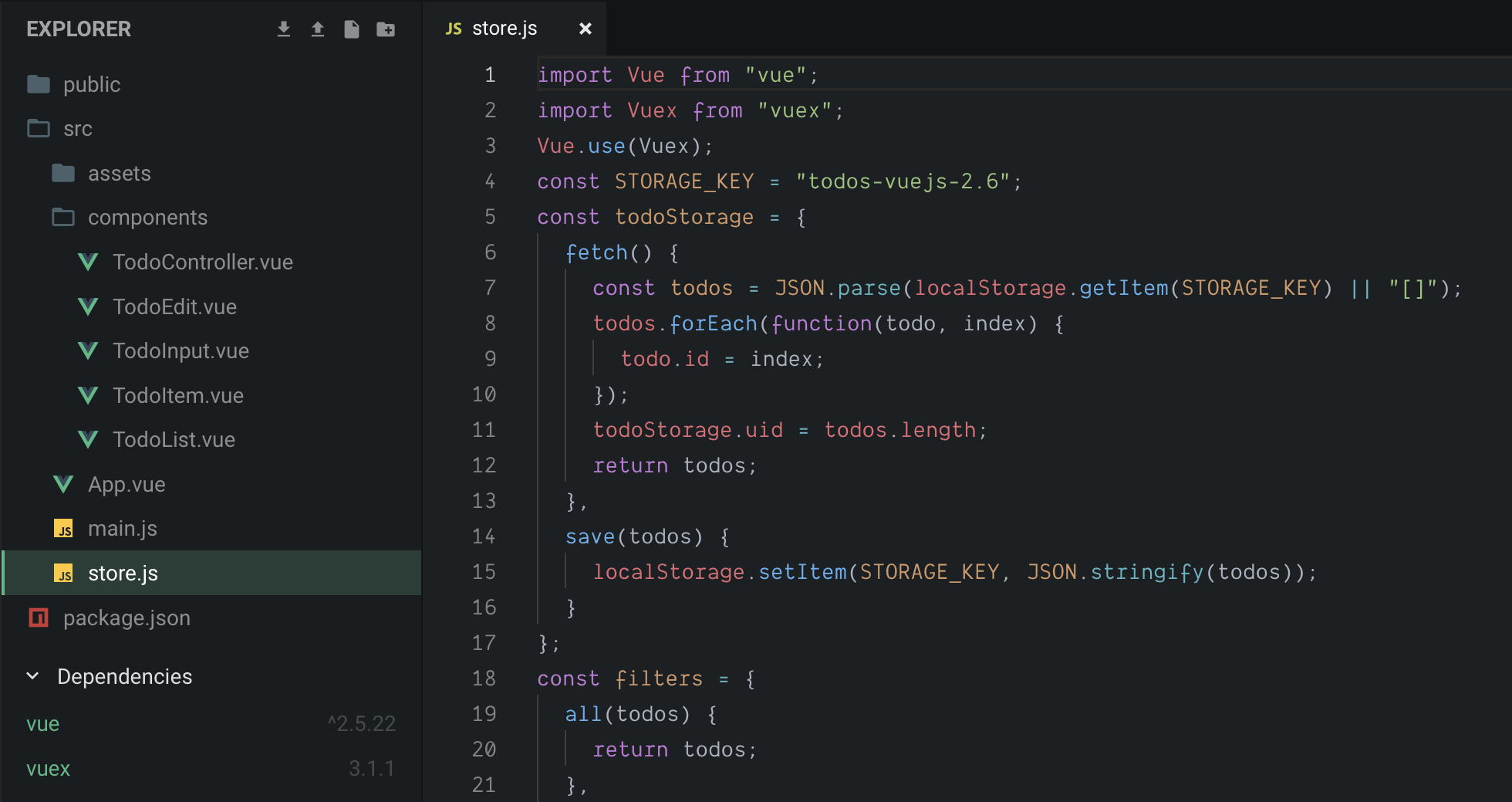Click the vuex version 3.1.1

371,769
